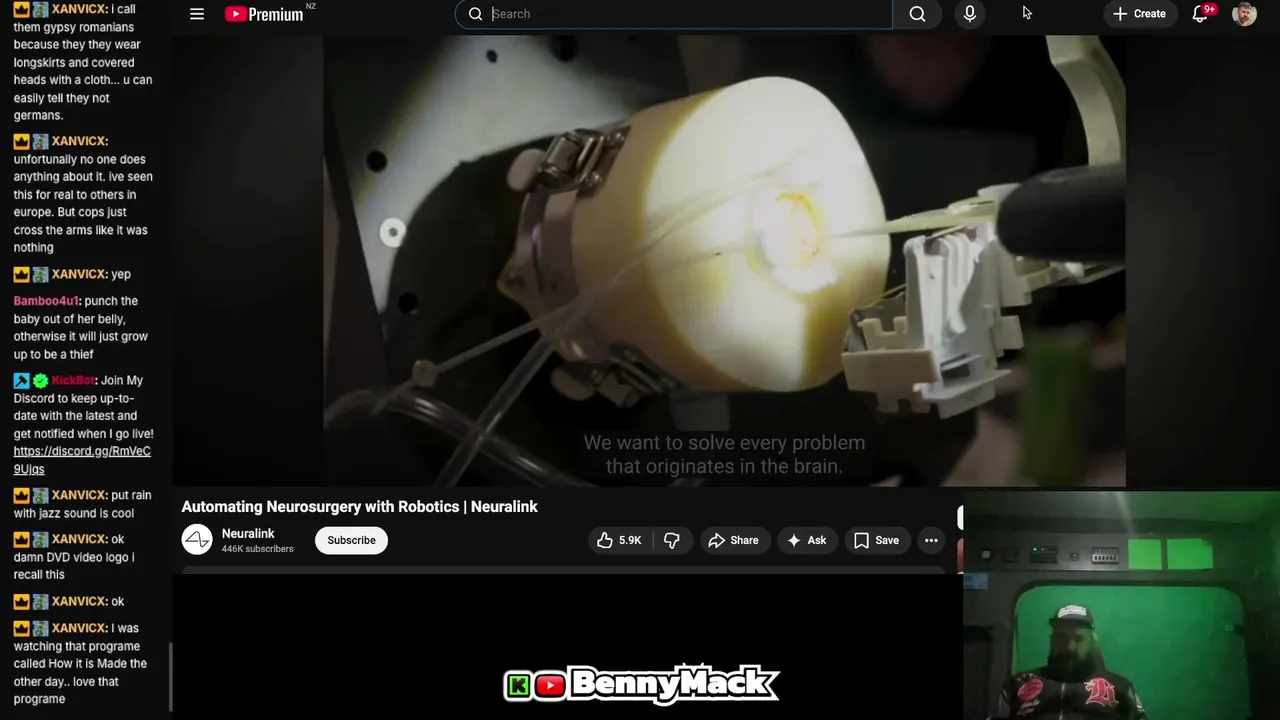Screen dimensions: 1280x720
Task: Click the KickBot verified badge icon
Action: coord(40,381)
